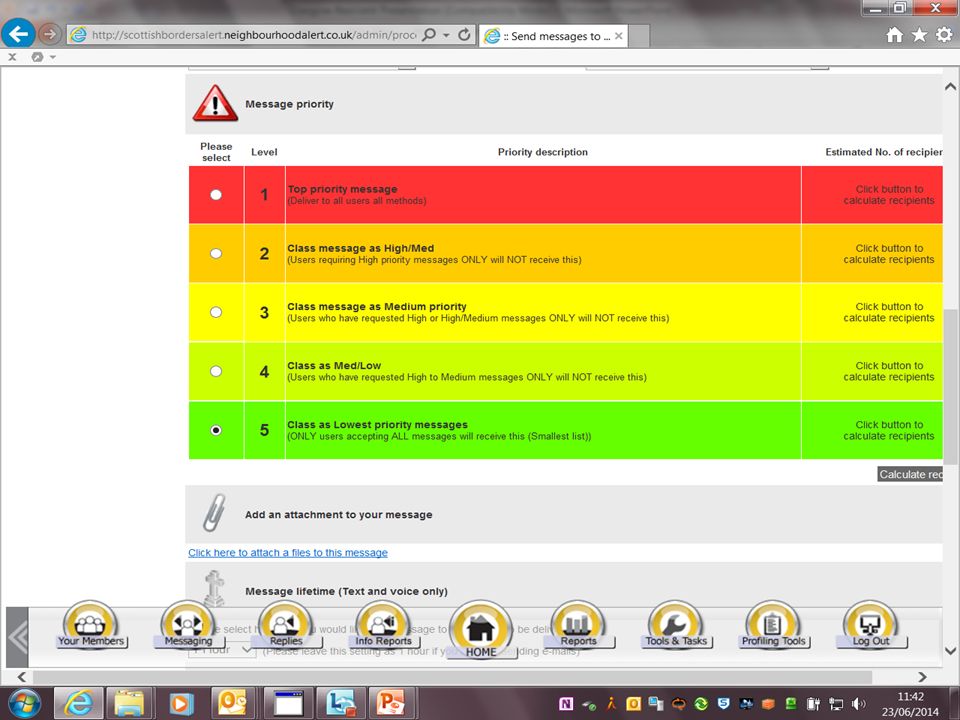Open the Windows Start button

pos(23,703)
